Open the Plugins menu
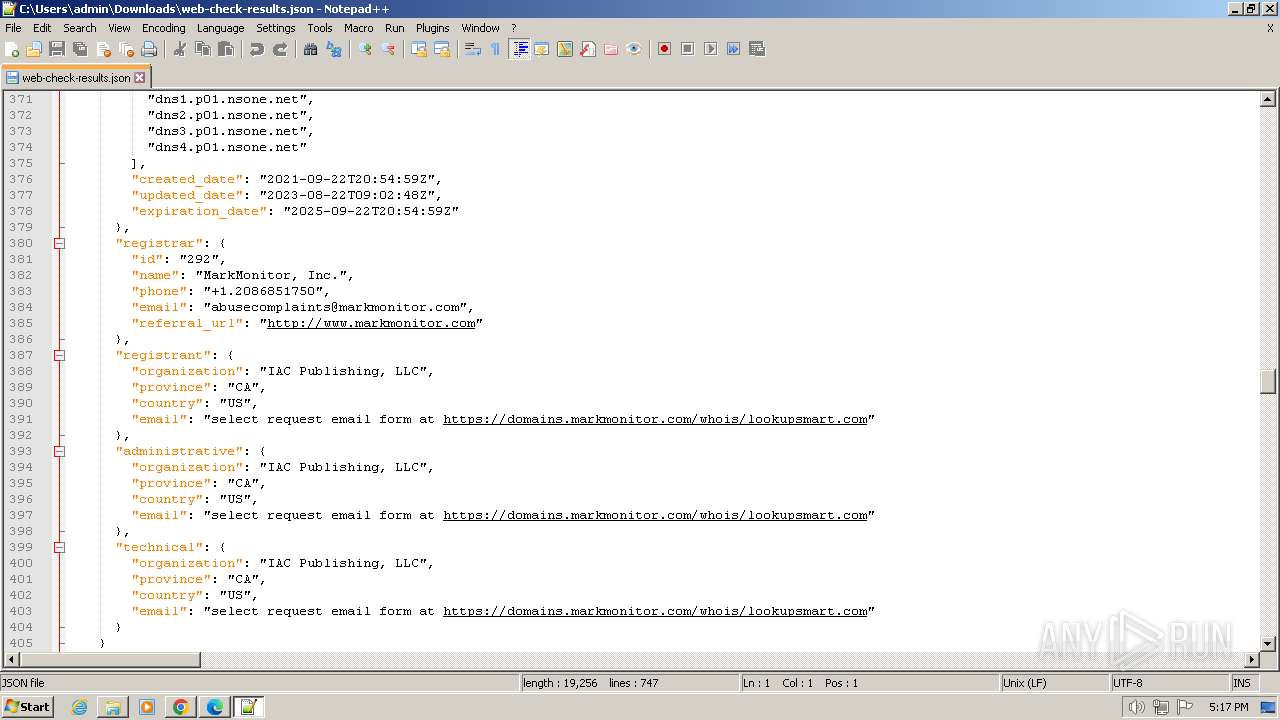 433,28
